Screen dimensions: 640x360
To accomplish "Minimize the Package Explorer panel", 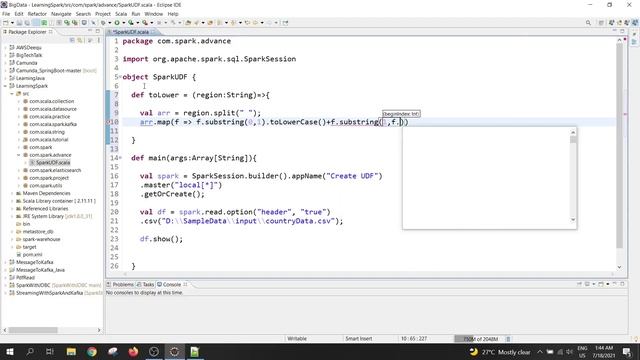I will click(90, 31).
